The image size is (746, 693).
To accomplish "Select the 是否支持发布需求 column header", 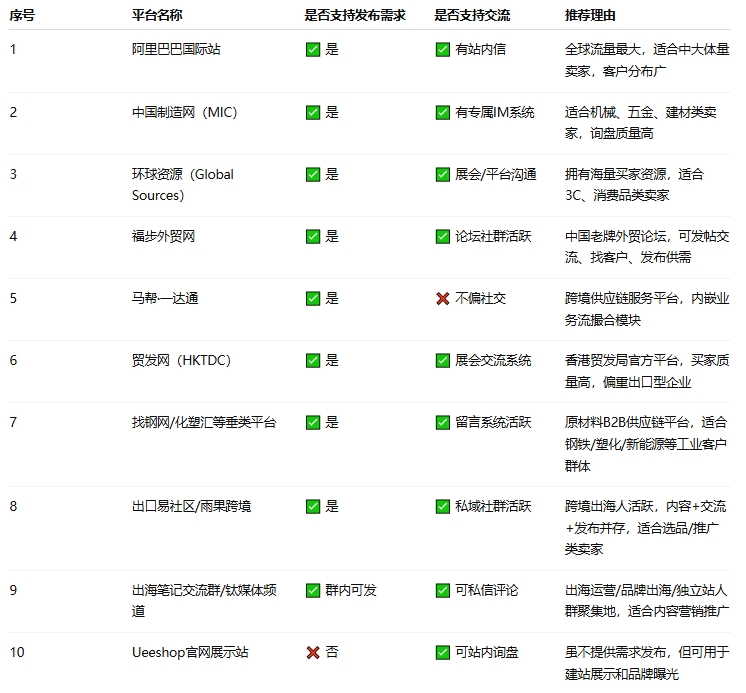I will [x=355, y=15].
